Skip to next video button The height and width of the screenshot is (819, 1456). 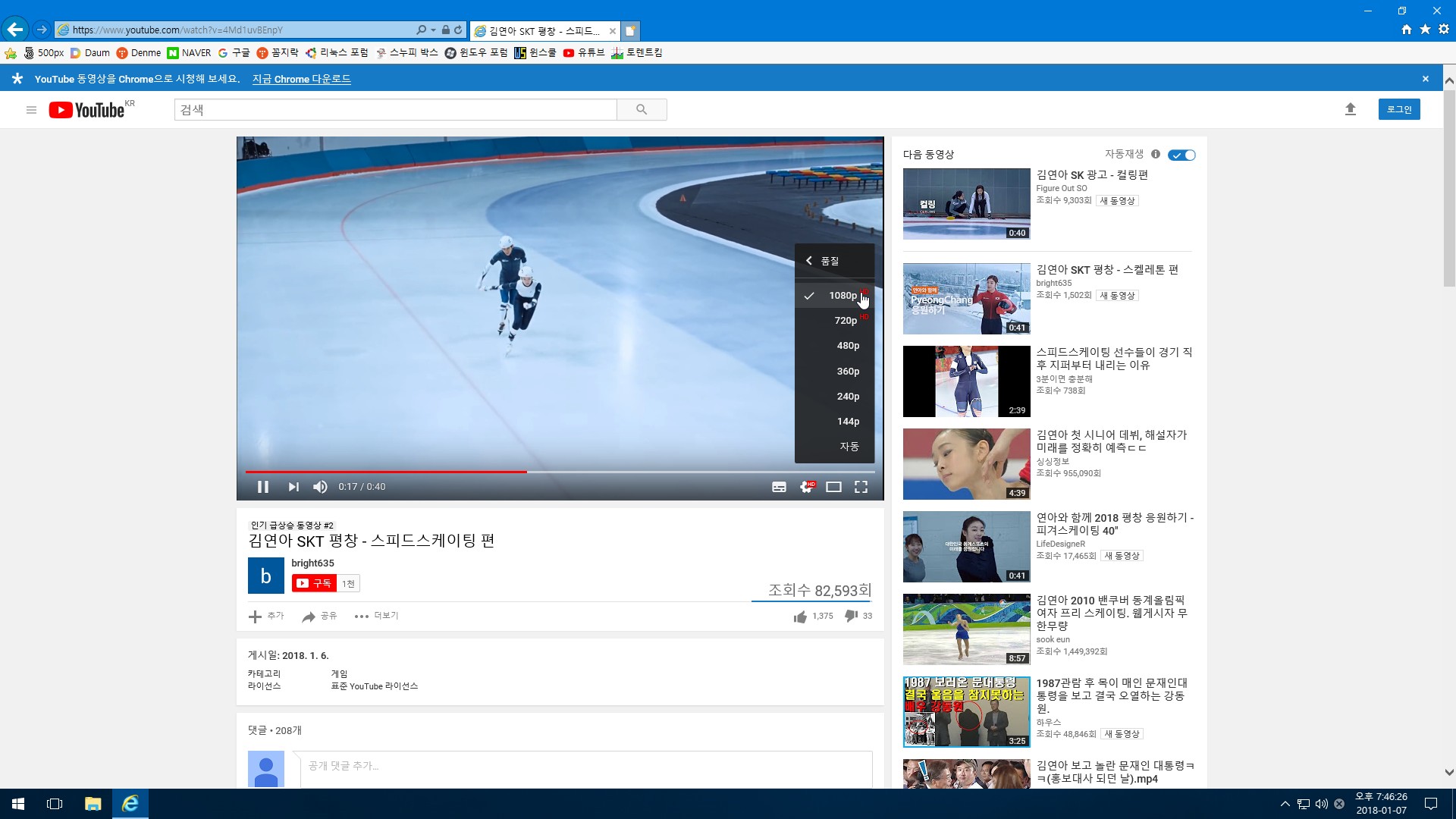click(x=293, y=487)
